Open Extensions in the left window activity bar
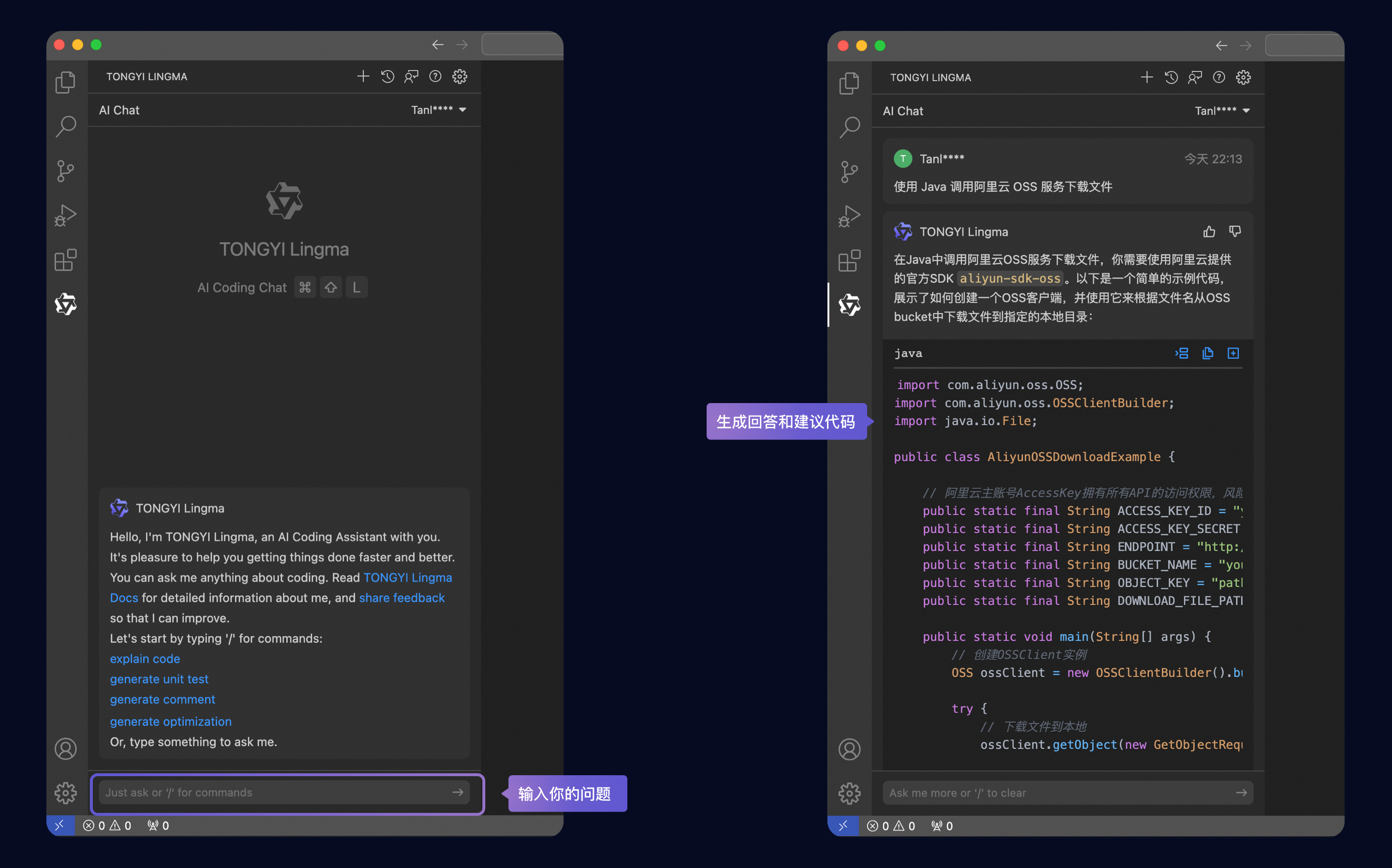1392x868 pixels. click(65, 260)
